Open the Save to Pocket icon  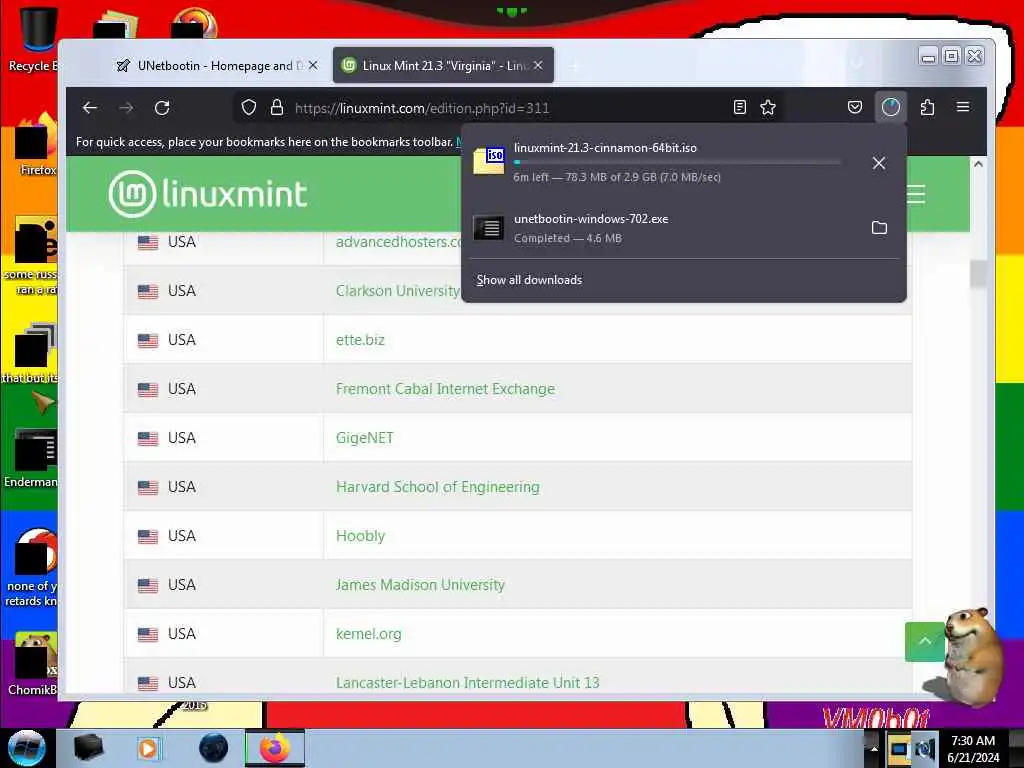point(855,108)
